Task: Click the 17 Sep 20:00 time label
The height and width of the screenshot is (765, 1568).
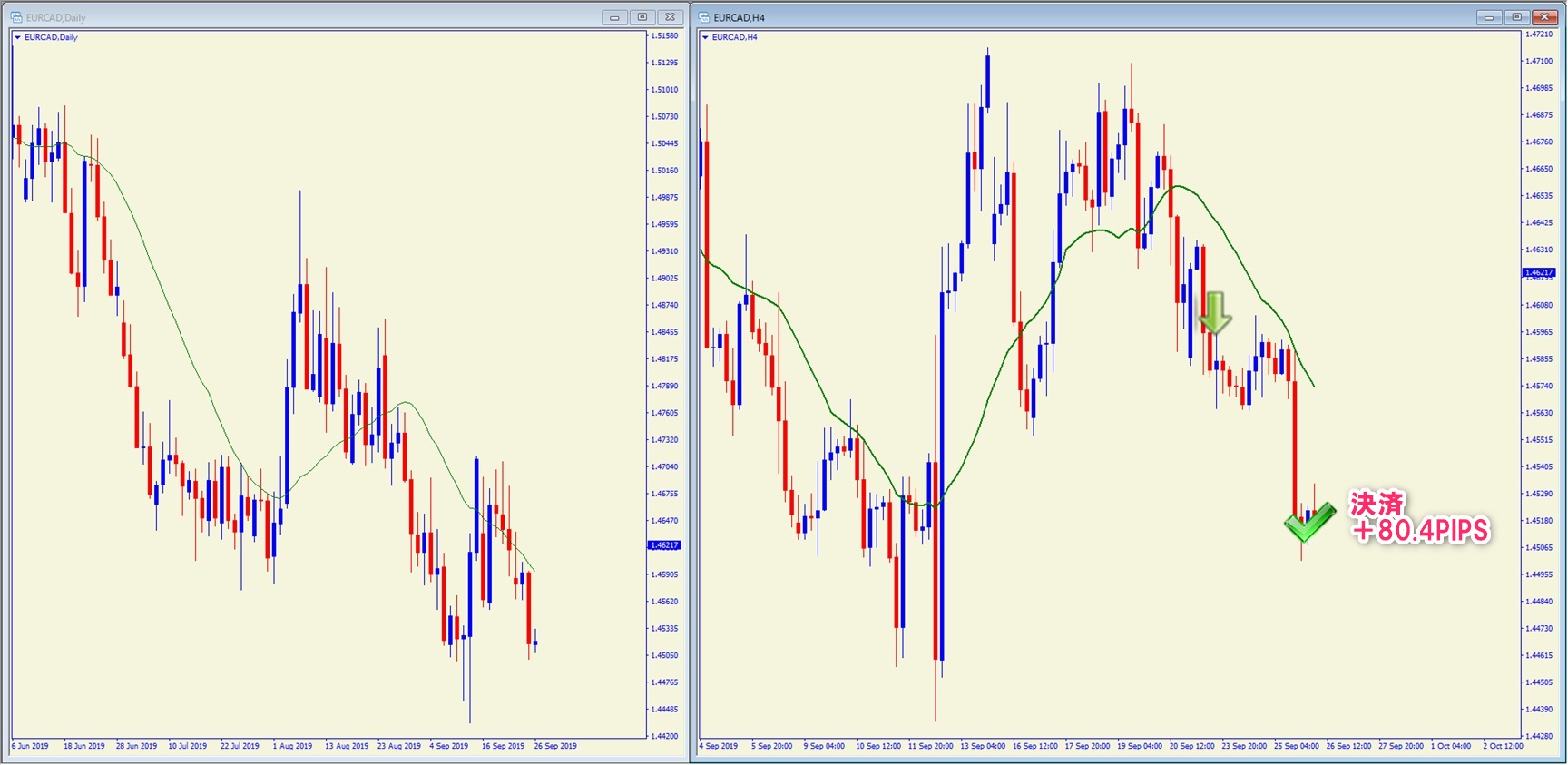Action: 1088,746
